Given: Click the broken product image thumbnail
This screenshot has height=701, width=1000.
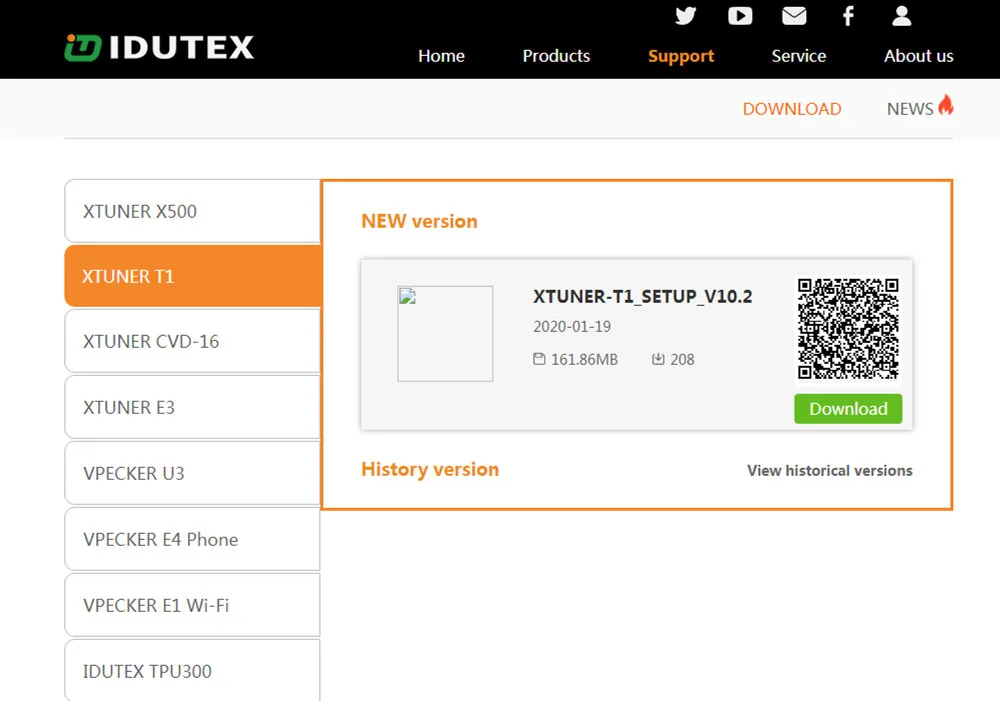Looking at the screenshot, I should click(445, 334).
